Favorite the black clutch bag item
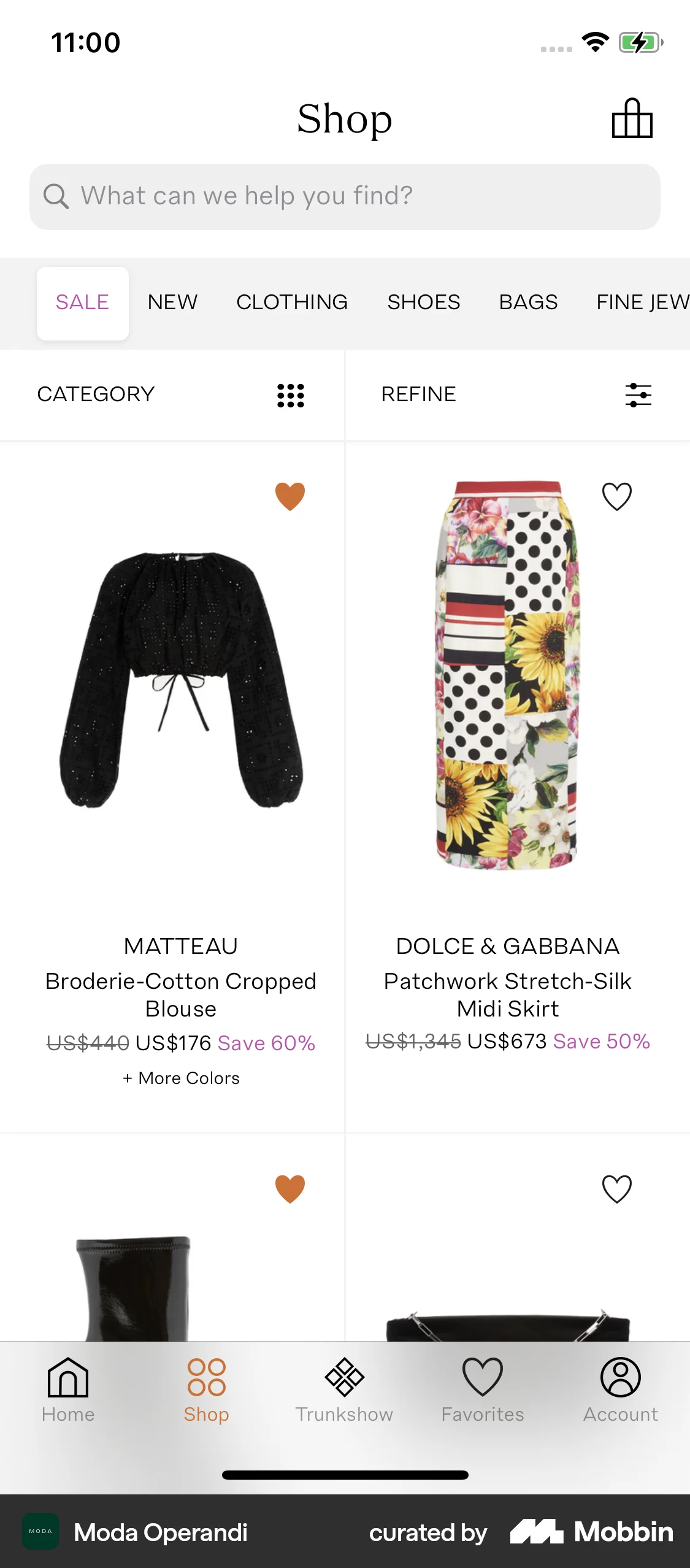The image size is (690, 1568). coord(616,1188)
